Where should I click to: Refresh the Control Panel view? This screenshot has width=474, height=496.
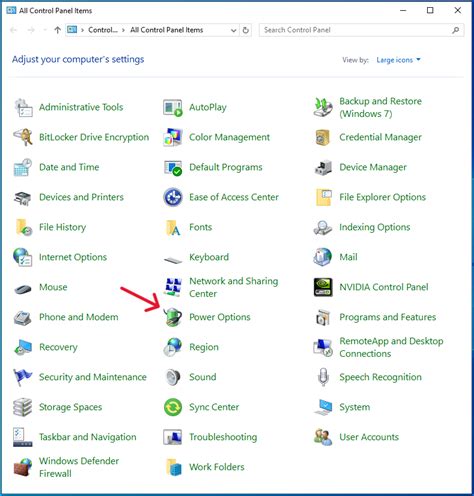pyautogui.click(x=246, y=30)
